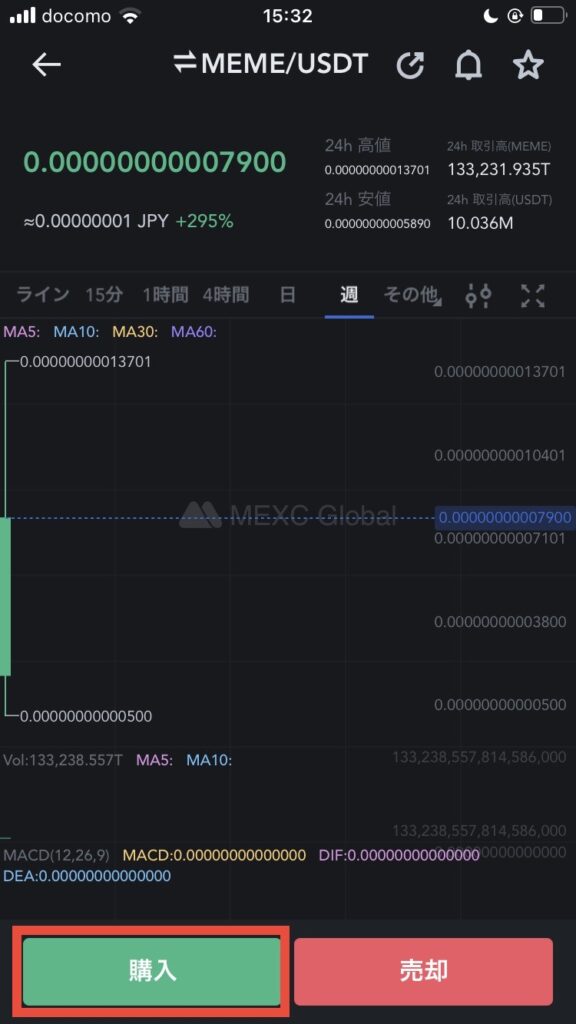Open the その他 interval dropdown
Image resolution: width=576 pixels, height=1024 pixels.
click(x=412, y=295)
